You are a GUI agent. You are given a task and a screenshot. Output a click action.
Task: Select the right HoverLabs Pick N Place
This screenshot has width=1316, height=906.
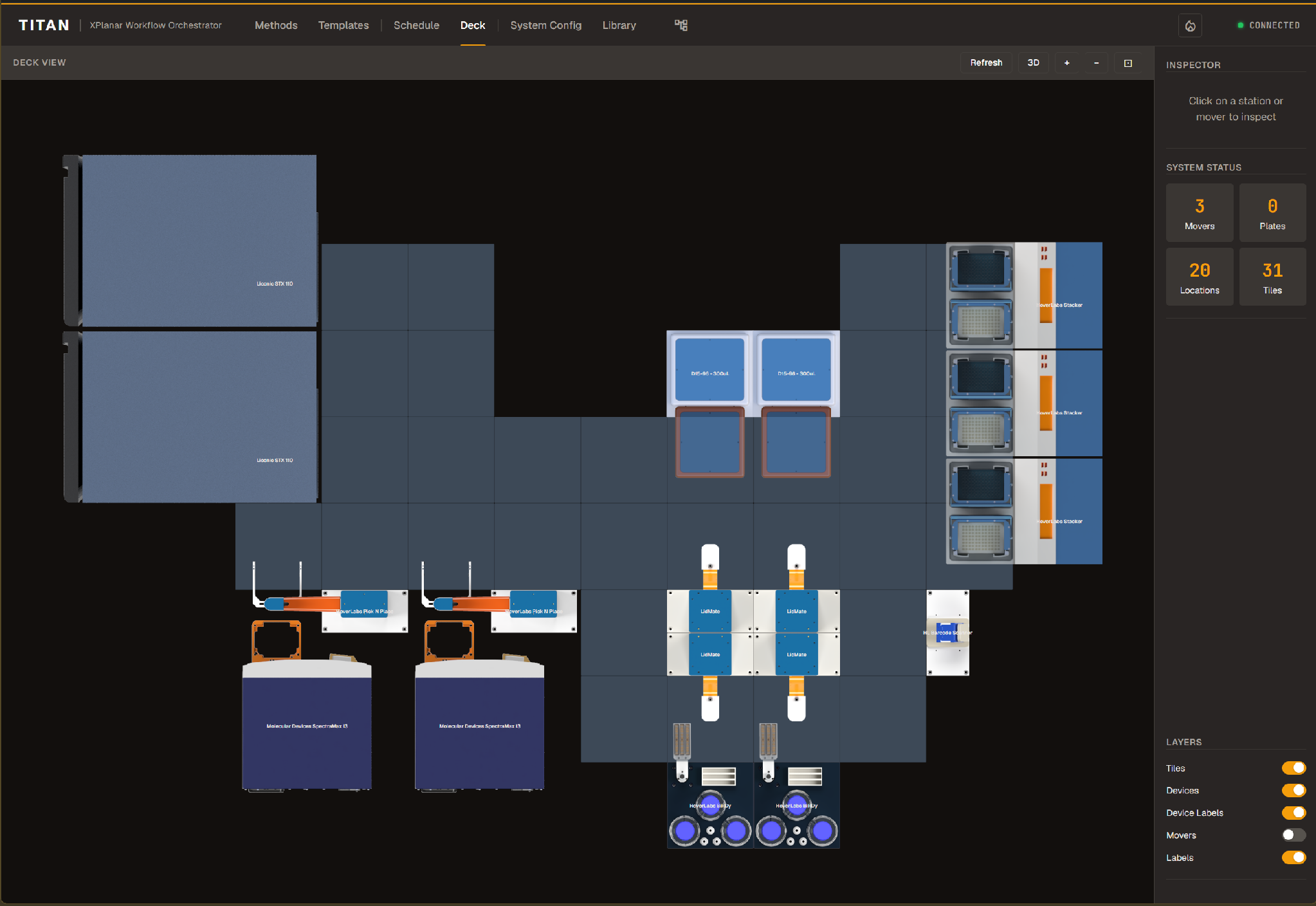[533, 611]
